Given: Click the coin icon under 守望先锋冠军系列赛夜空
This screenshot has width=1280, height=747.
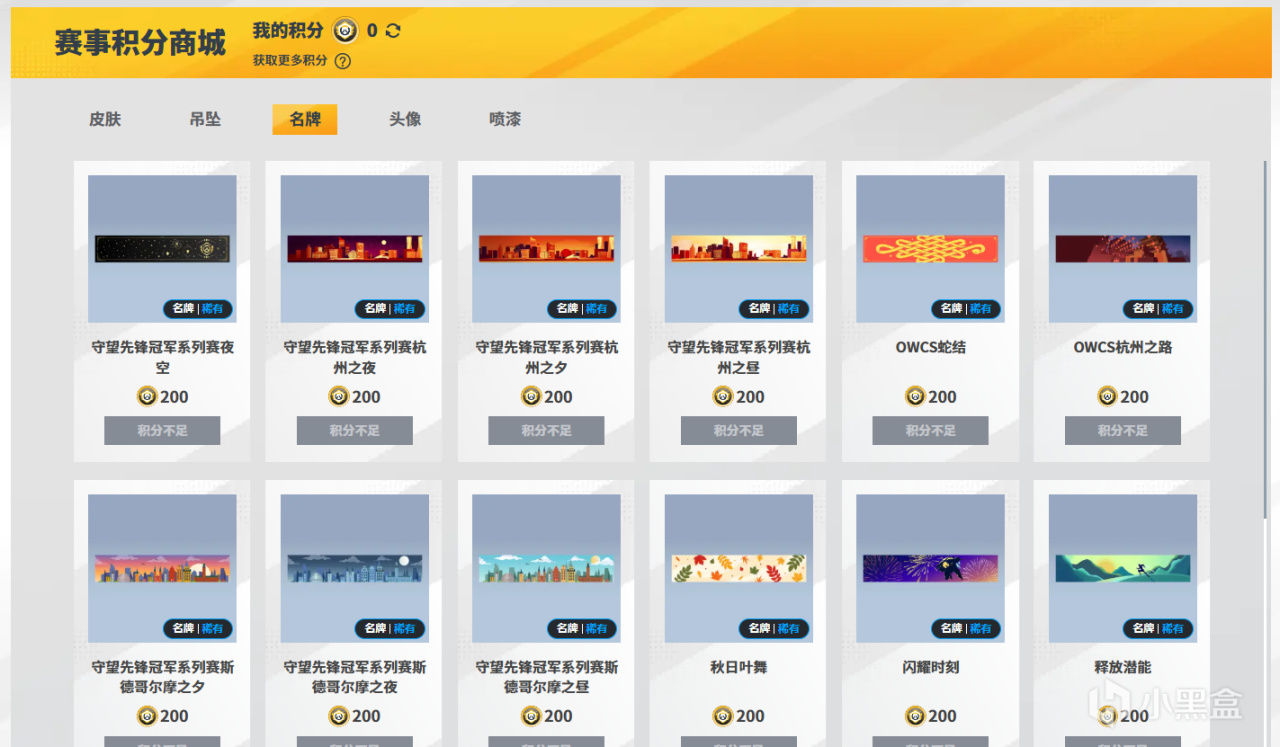Looking at the screenshot, I should [147, 397].
